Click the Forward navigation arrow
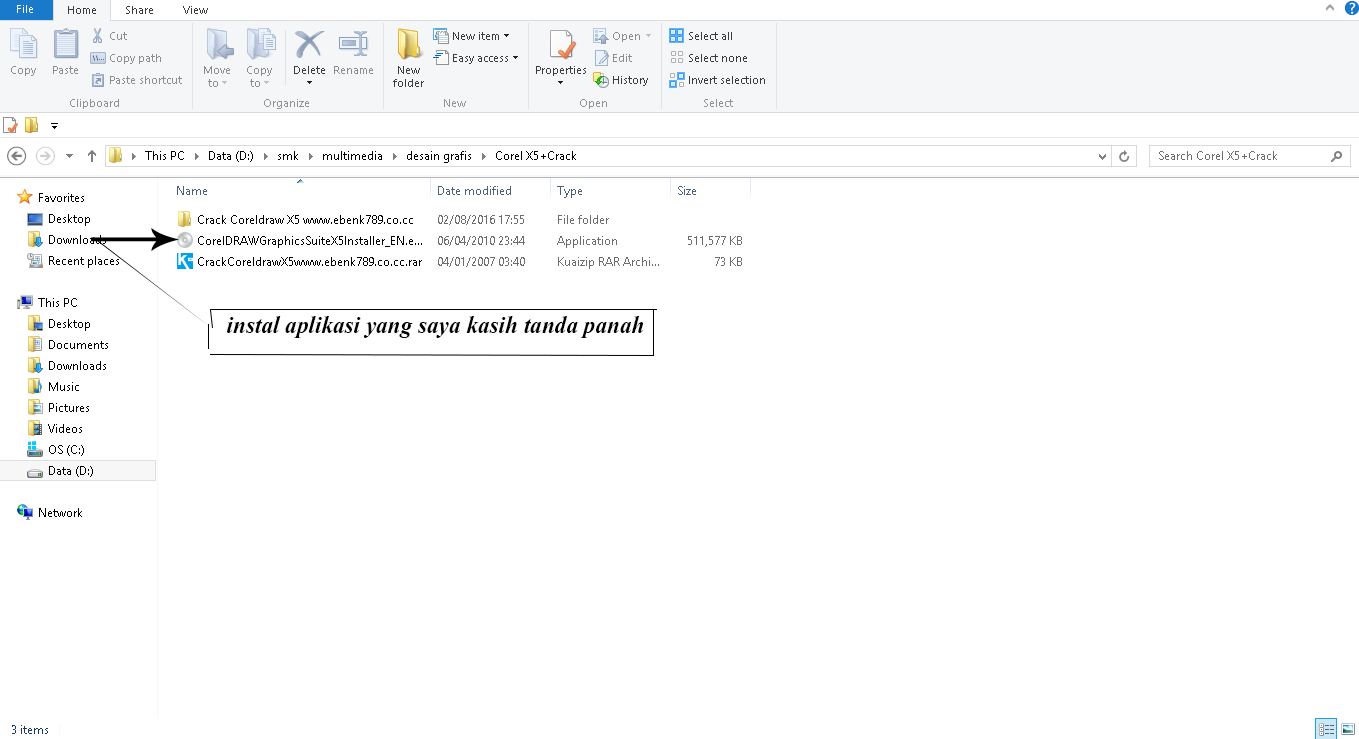The width and height of the screenshot is (1359, 739). (x=45, y=156)
